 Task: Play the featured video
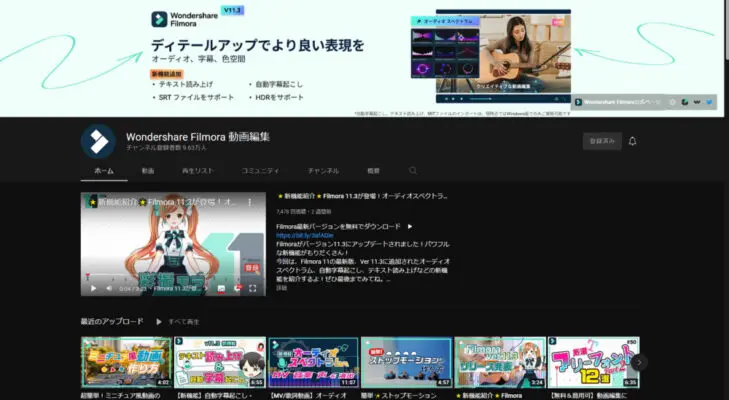pyautogui.click(x=93, y=288)
